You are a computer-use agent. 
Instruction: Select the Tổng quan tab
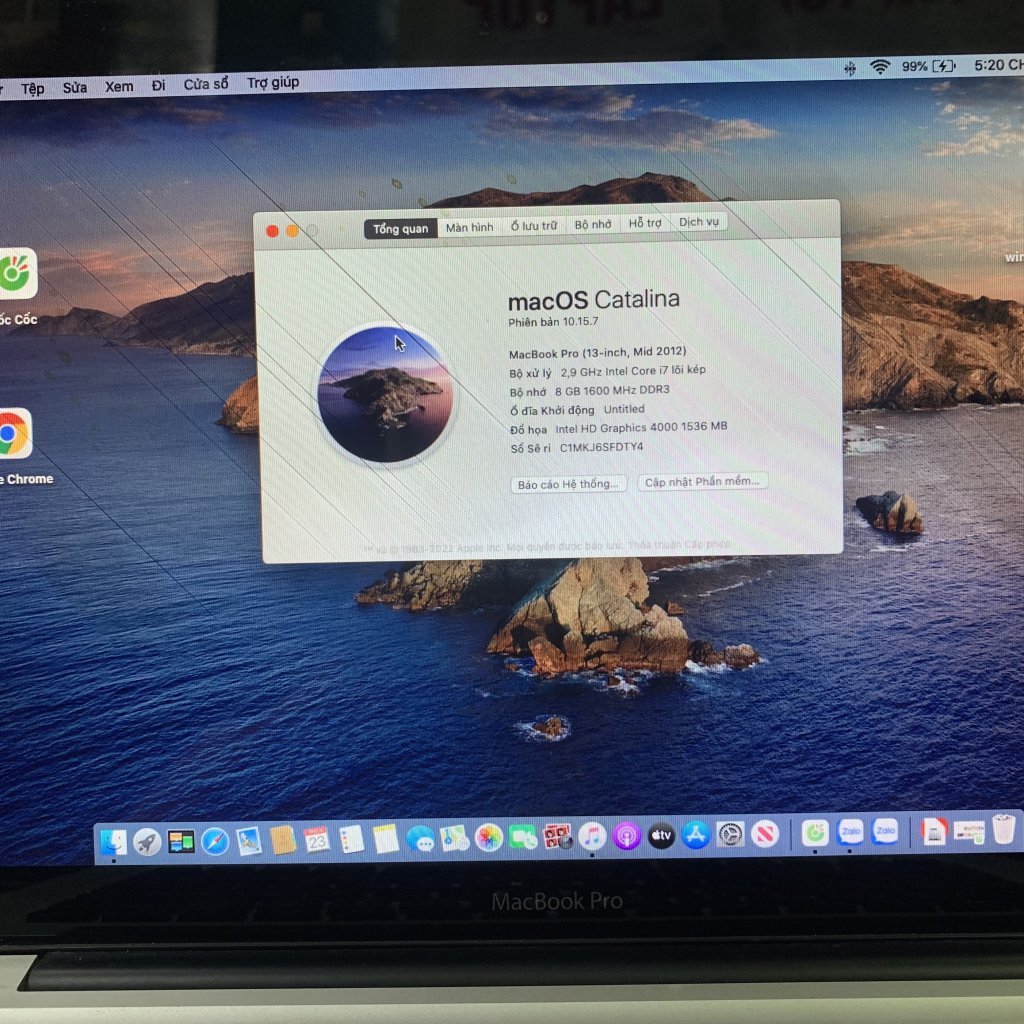[400, 229]
